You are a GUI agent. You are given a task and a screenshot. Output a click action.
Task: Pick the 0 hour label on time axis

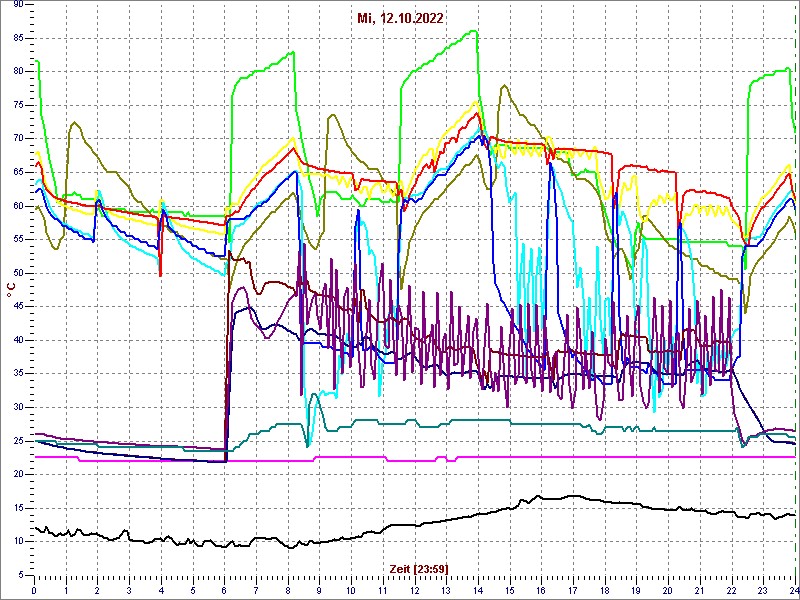pos(34,591)
